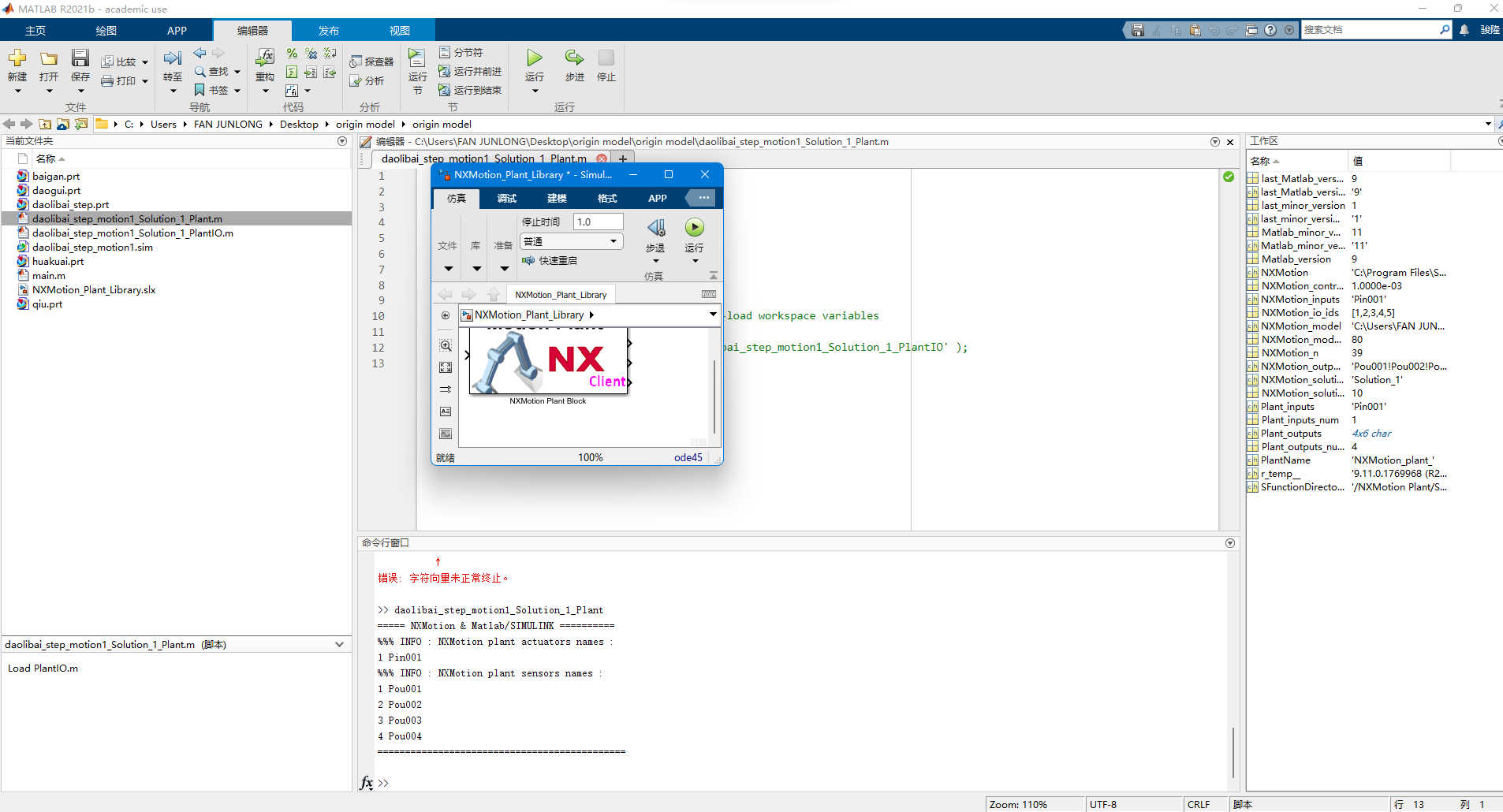The height and width of the screenshot is (812, 1503).
Task: Insert a section break with 分节符 icon
Action: (464, 51)
